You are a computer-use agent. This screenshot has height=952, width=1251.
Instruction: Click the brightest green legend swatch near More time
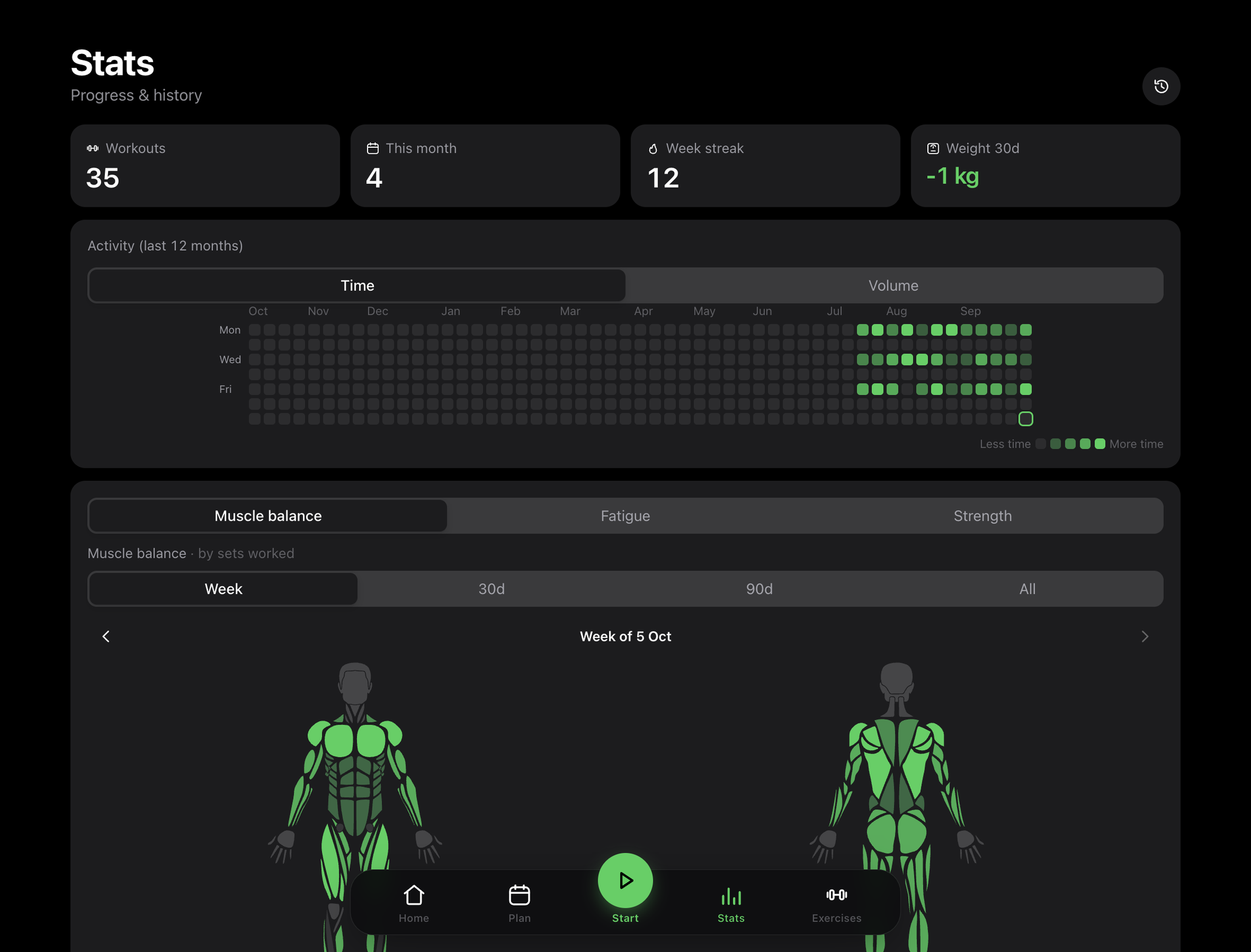[1100, 444]
